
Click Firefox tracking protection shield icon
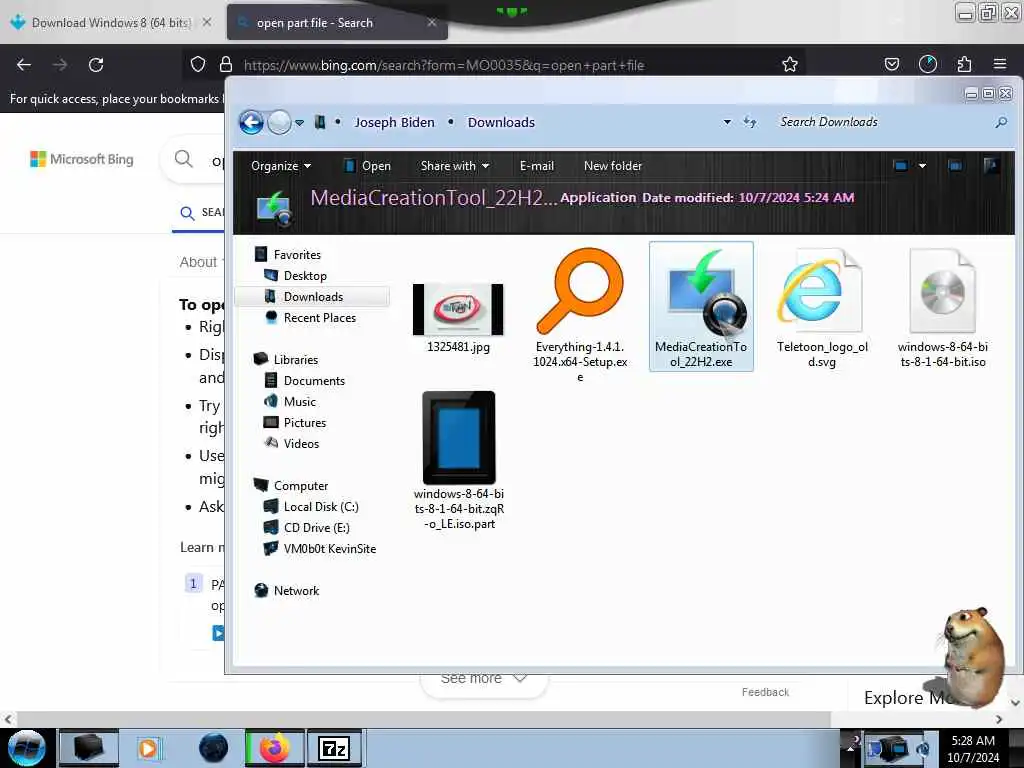pyautogui.click(x=198, y=65)
